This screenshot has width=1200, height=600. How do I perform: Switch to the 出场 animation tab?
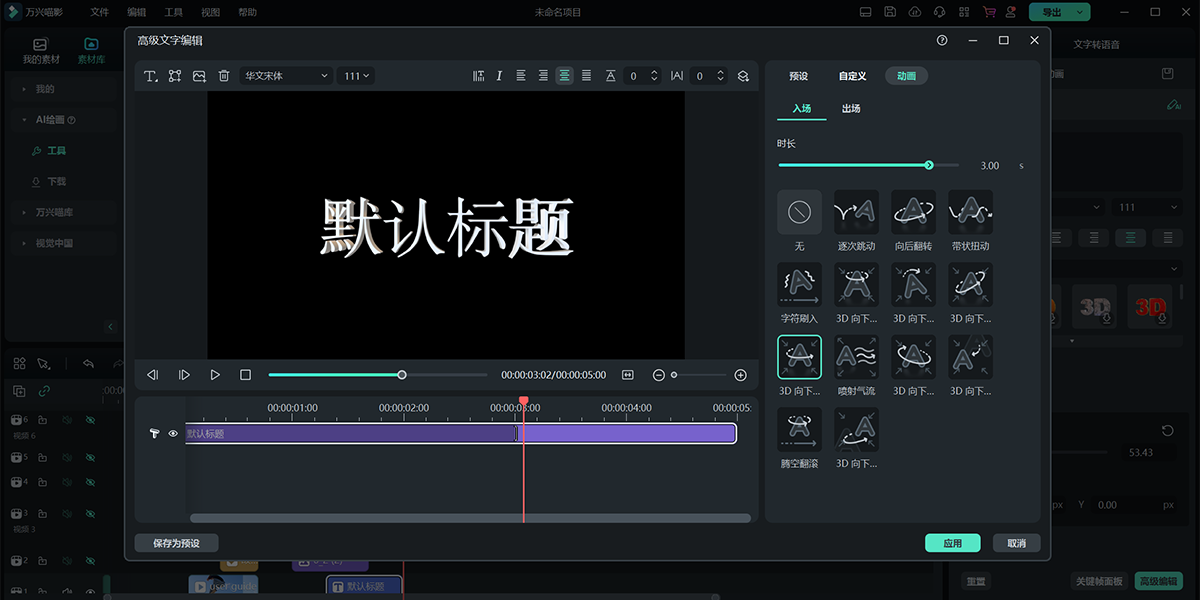[851, 108]
